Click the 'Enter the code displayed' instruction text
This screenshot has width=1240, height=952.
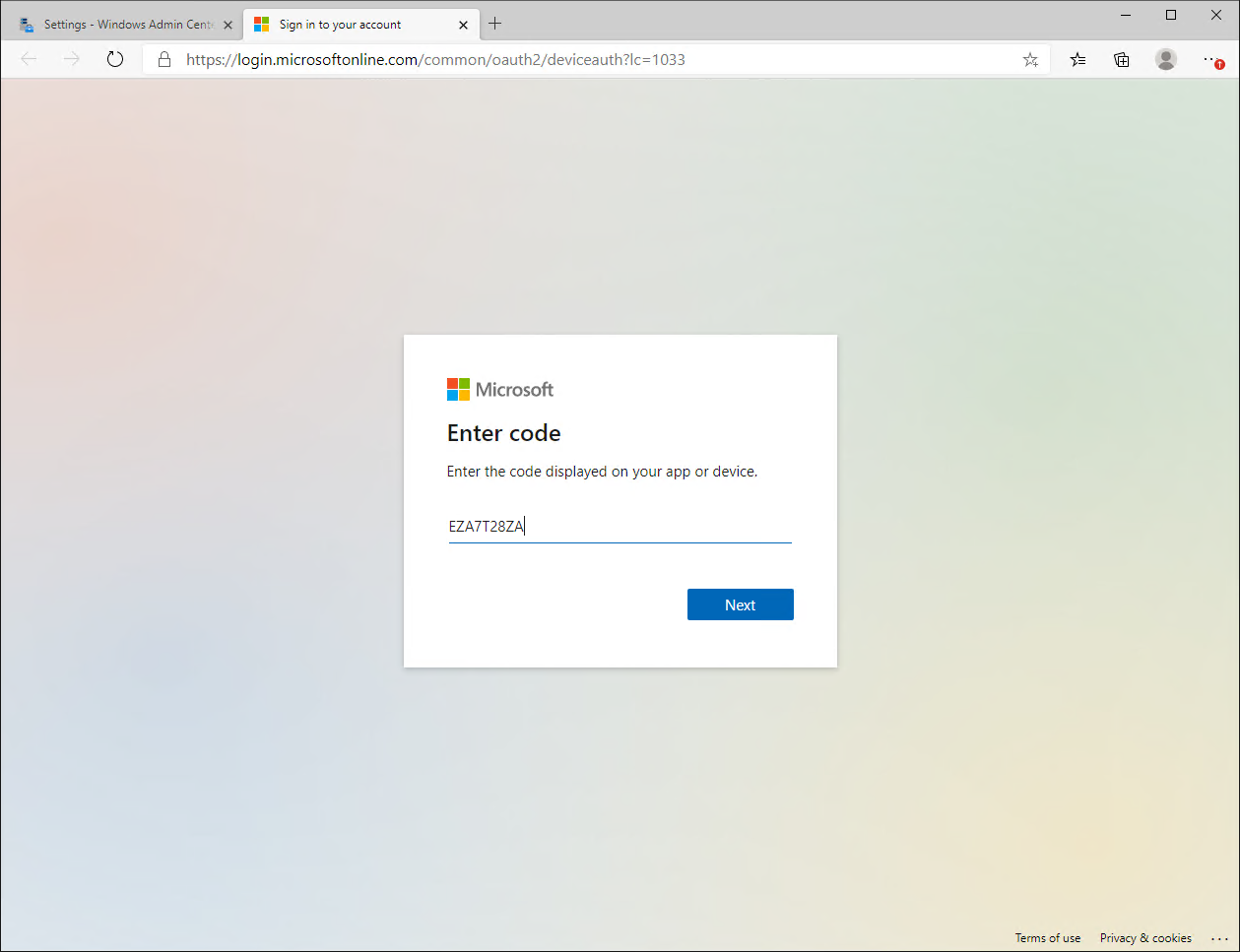click(x=602, y=472)
